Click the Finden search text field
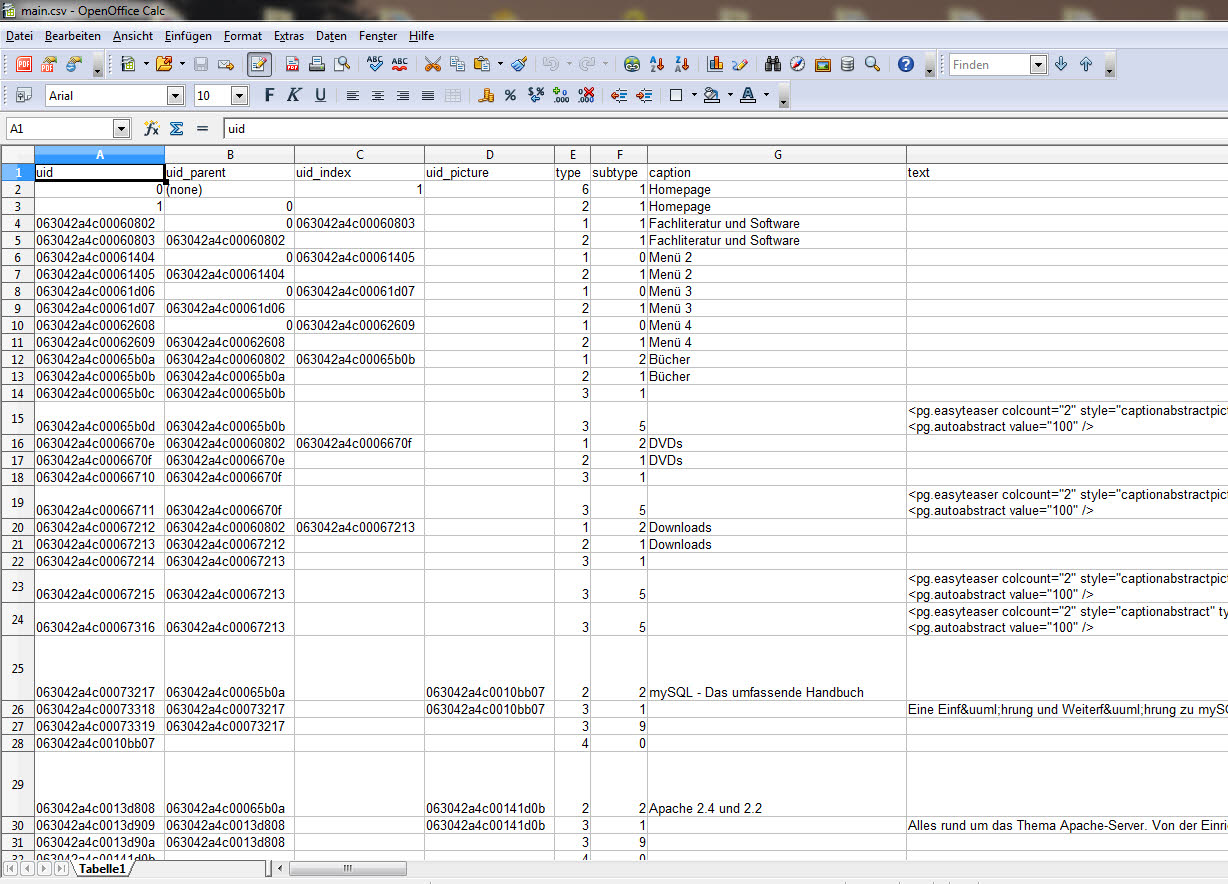1228x884 pixels. coord(989,64)
